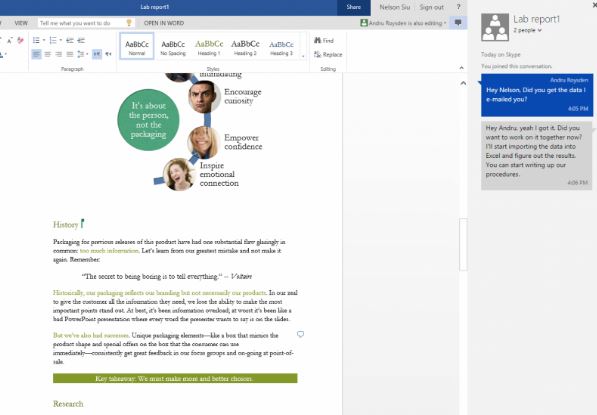This screenshot has width=597, height=415.
Task: Select OPEN IN WORD
Action: (164, 23)
